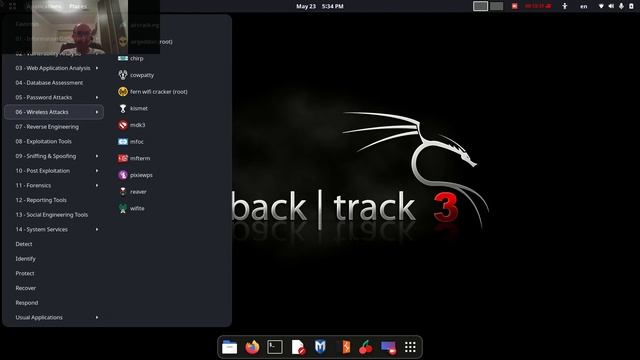Start fern wifi cracker (root)
The height and width of the screenshot is (360, 640).
coord(153,92)
